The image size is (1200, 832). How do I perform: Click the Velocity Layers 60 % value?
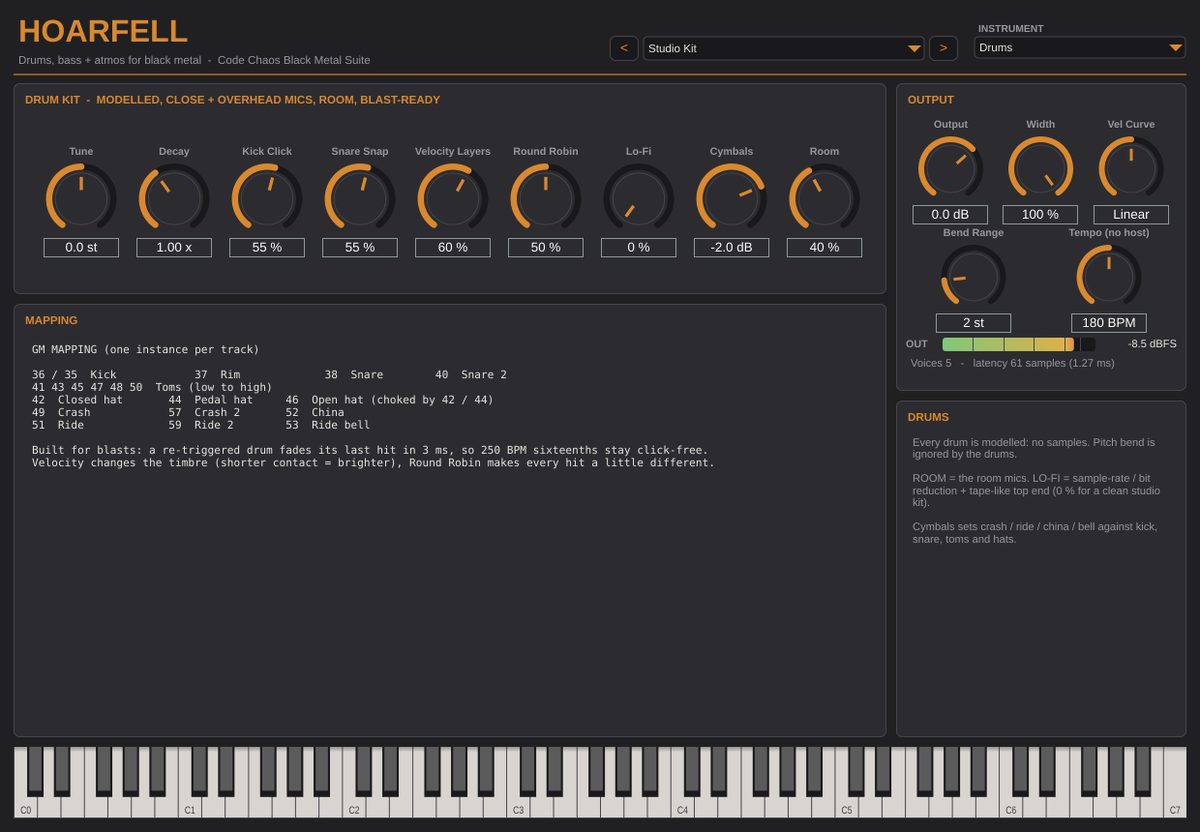point(453,247)
